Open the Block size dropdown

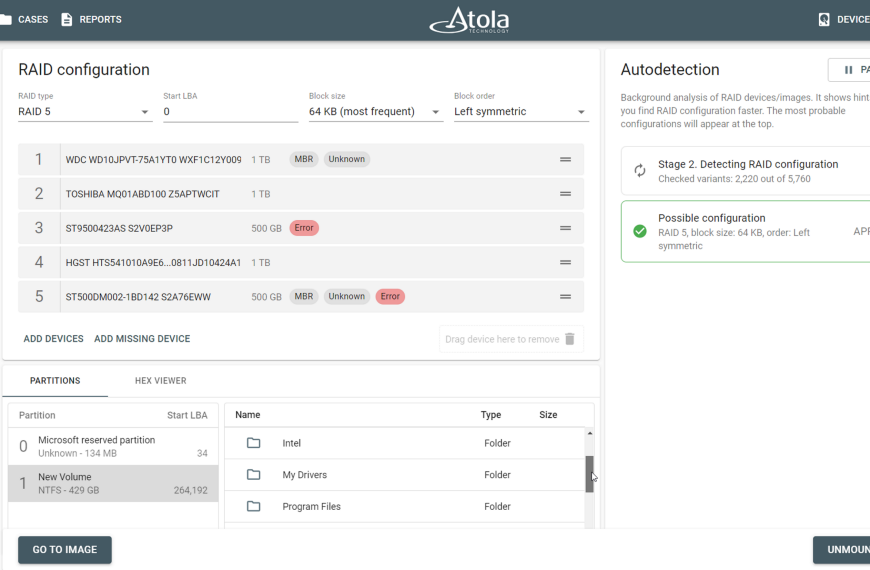pos(376,112)
